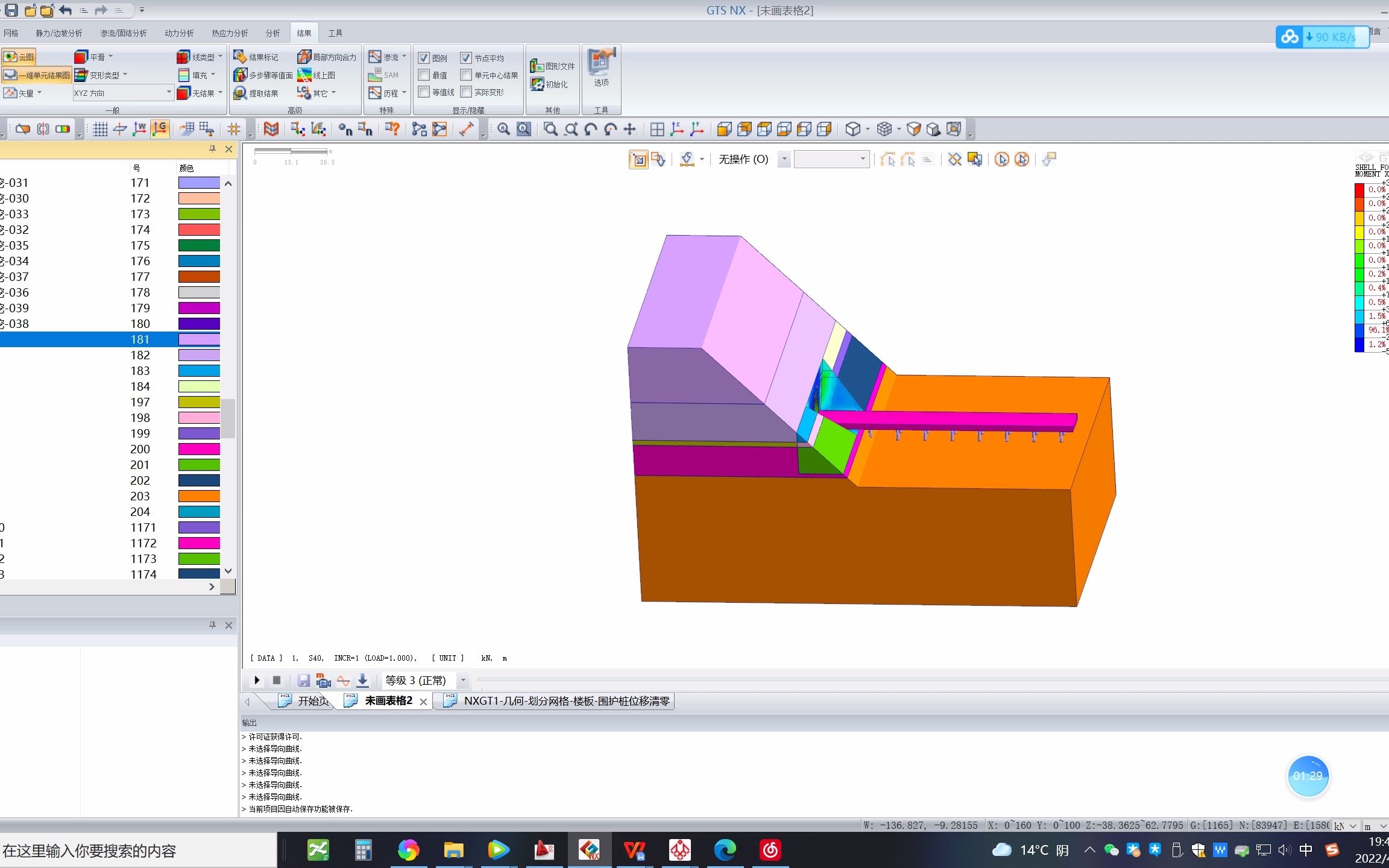
Task: Switch to the 开始页 document tab
Action: click(x=303, y=701)
